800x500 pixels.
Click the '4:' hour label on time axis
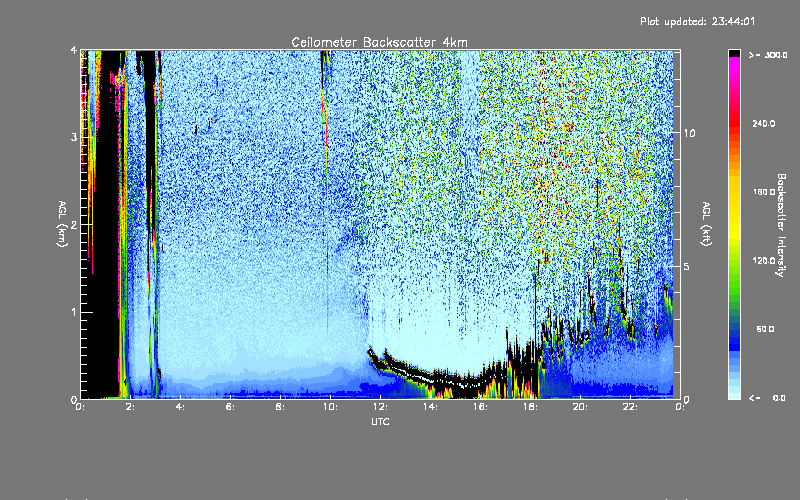point(180,407)
